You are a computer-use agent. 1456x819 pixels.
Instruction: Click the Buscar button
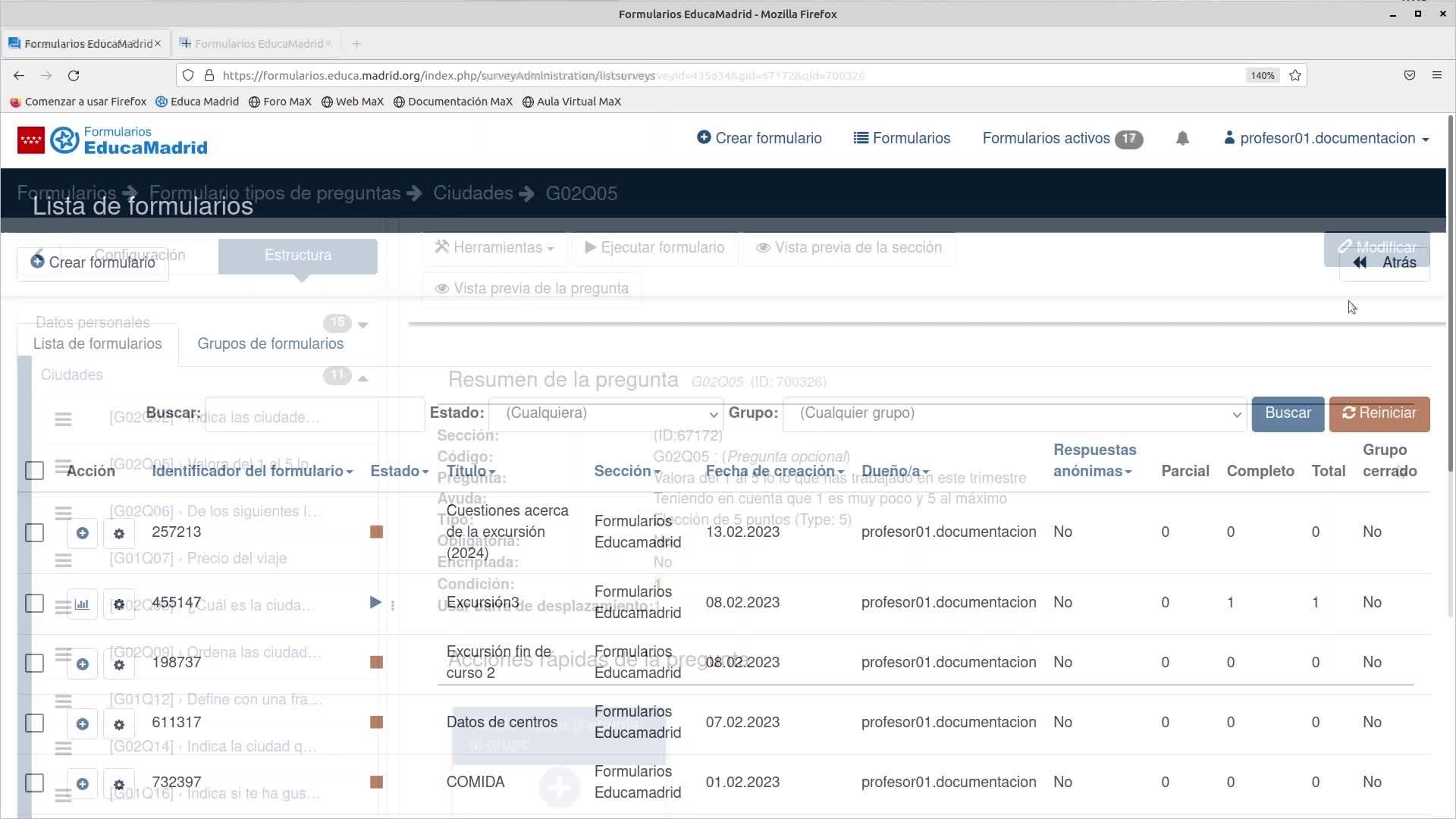point(1287,413)
